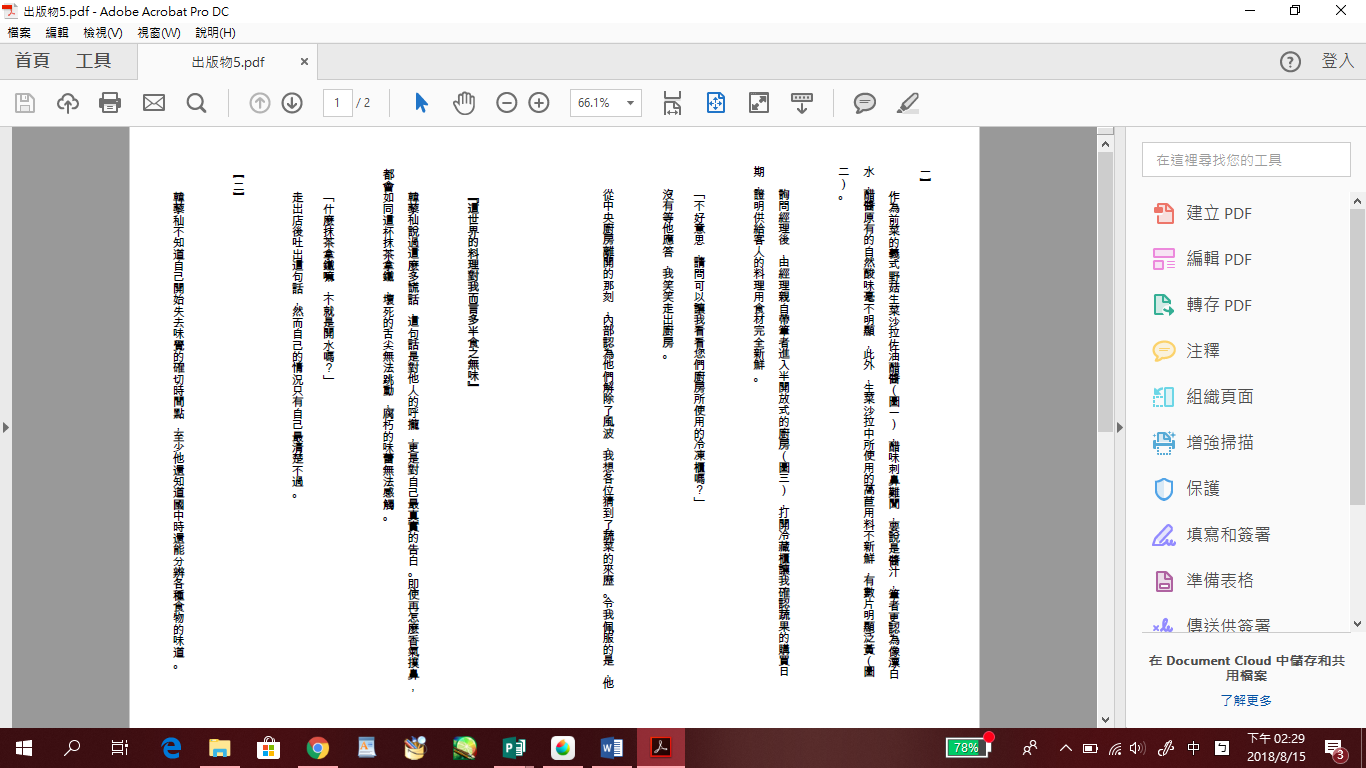Click the Zoom in plus button
1366x768 pixels.
539,103
